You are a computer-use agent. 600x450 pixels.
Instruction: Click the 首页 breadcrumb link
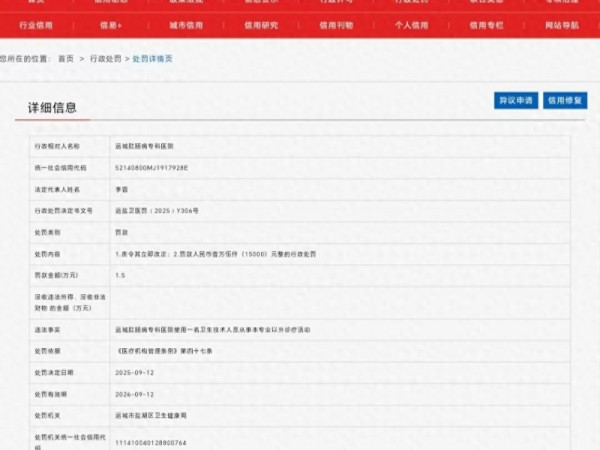[x=65, y=60]
